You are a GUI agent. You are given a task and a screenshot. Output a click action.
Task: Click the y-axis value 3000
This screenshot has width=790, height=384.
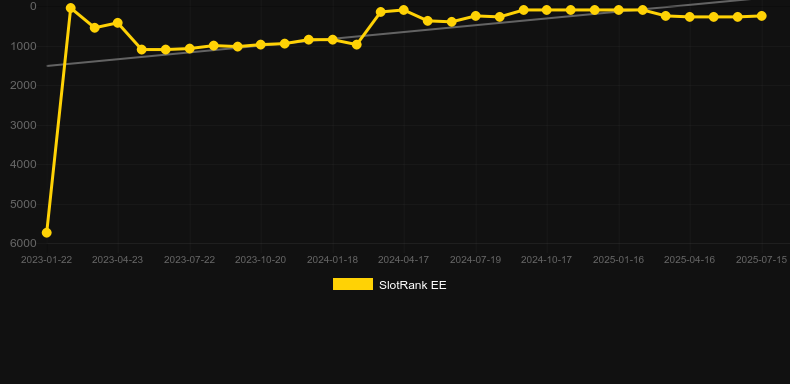[23, 125]
